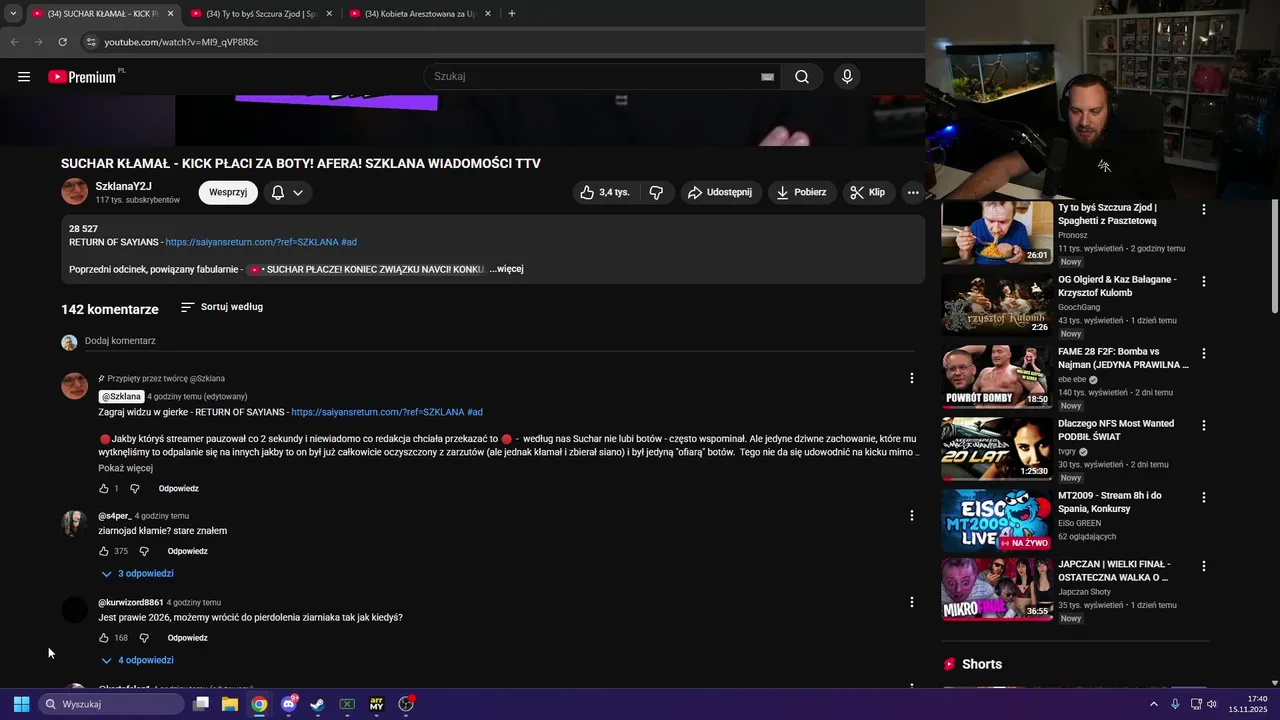Open options menu for pinned comment
The width and height of the screenshot is (1280, 720).
click(x=911, y=378)
